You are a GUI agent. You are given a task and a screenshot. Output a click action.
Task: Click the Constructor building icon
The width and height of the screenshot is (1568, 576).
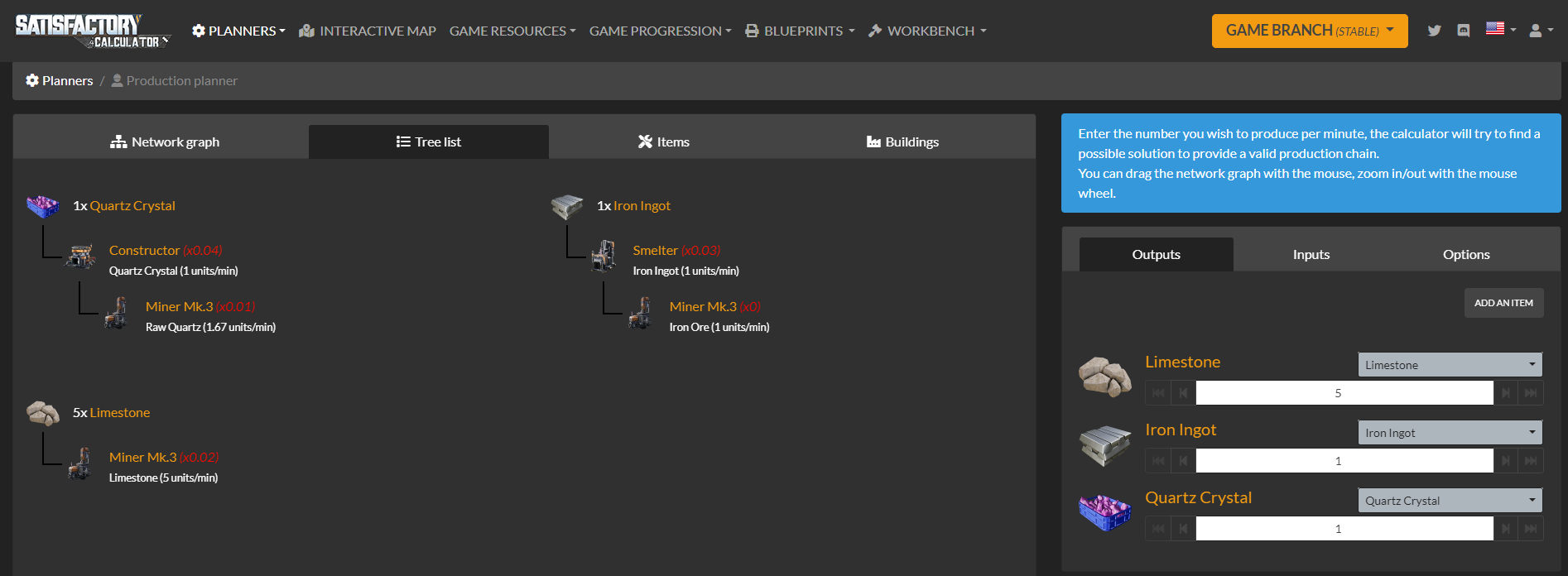coord(81,257)
